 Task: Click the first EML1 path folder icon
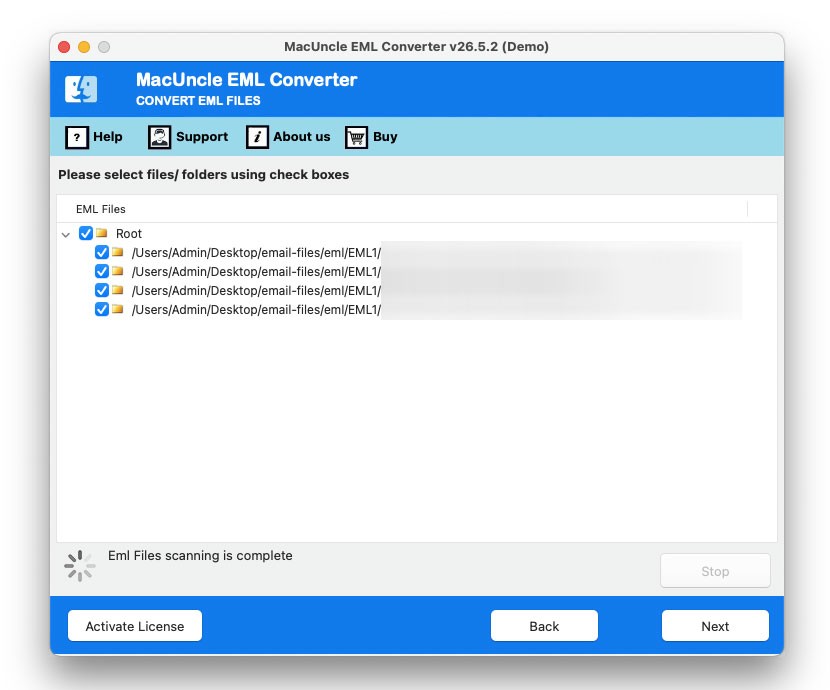pyautogui.click(x=118, y=252)
